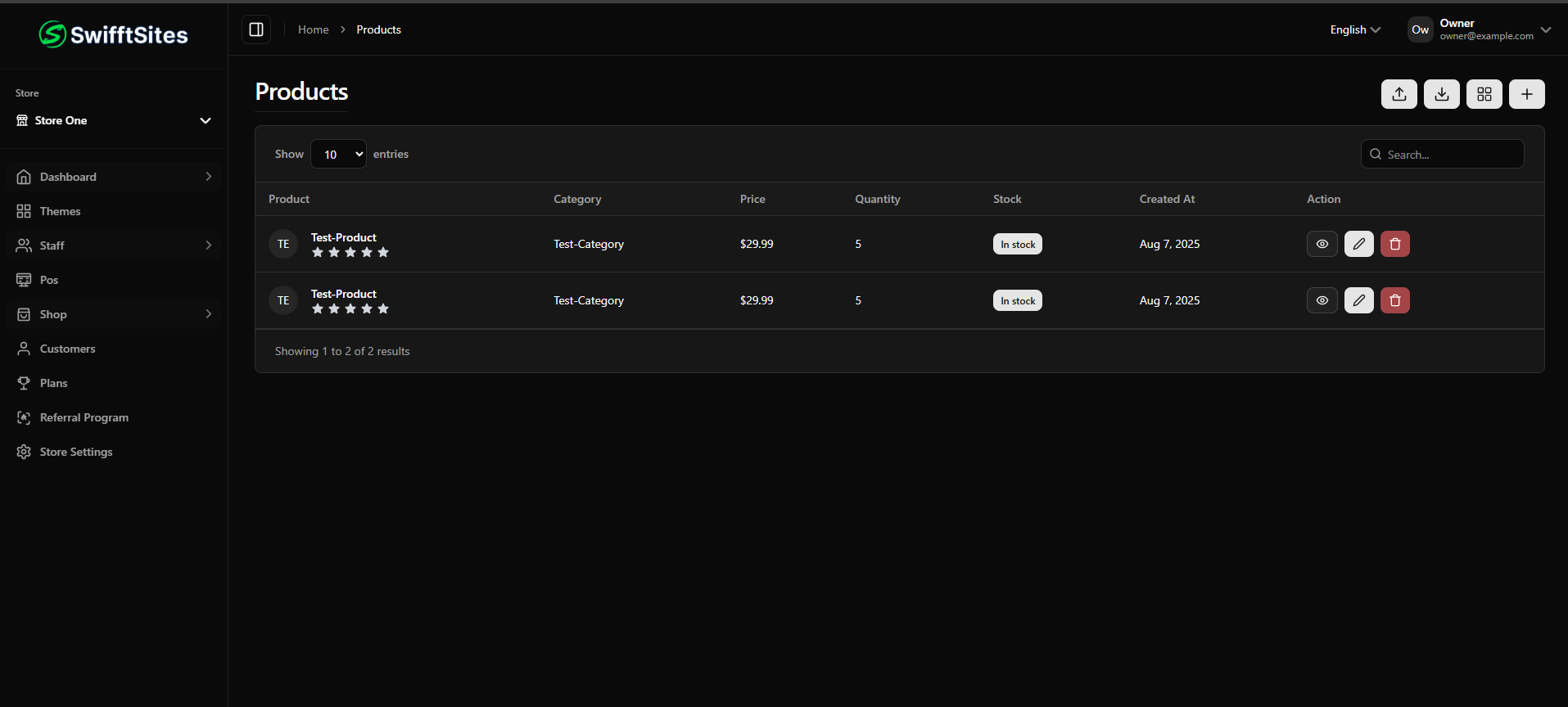Open the English language dropdown
Image resolution: width=1568 pixels, height=707 pixels.
click(1354, 29)
